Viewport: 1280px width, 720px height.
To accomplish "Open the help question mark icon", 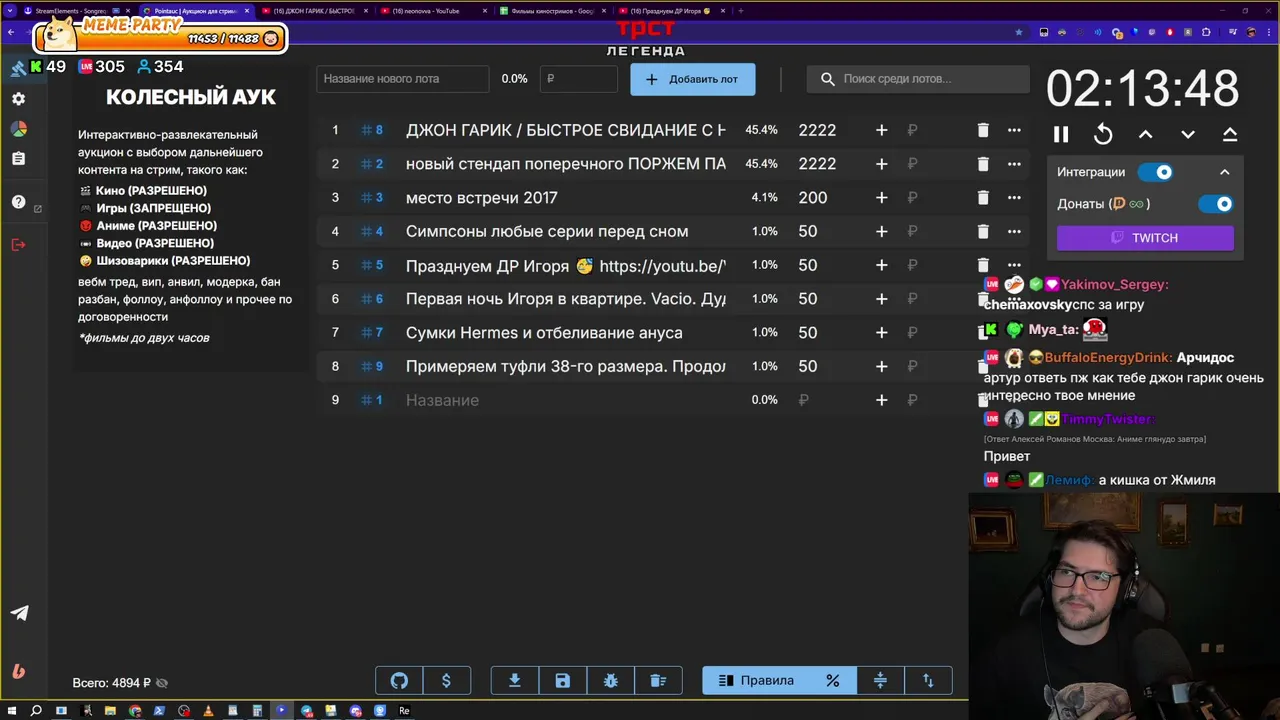I will pos(19,202).
